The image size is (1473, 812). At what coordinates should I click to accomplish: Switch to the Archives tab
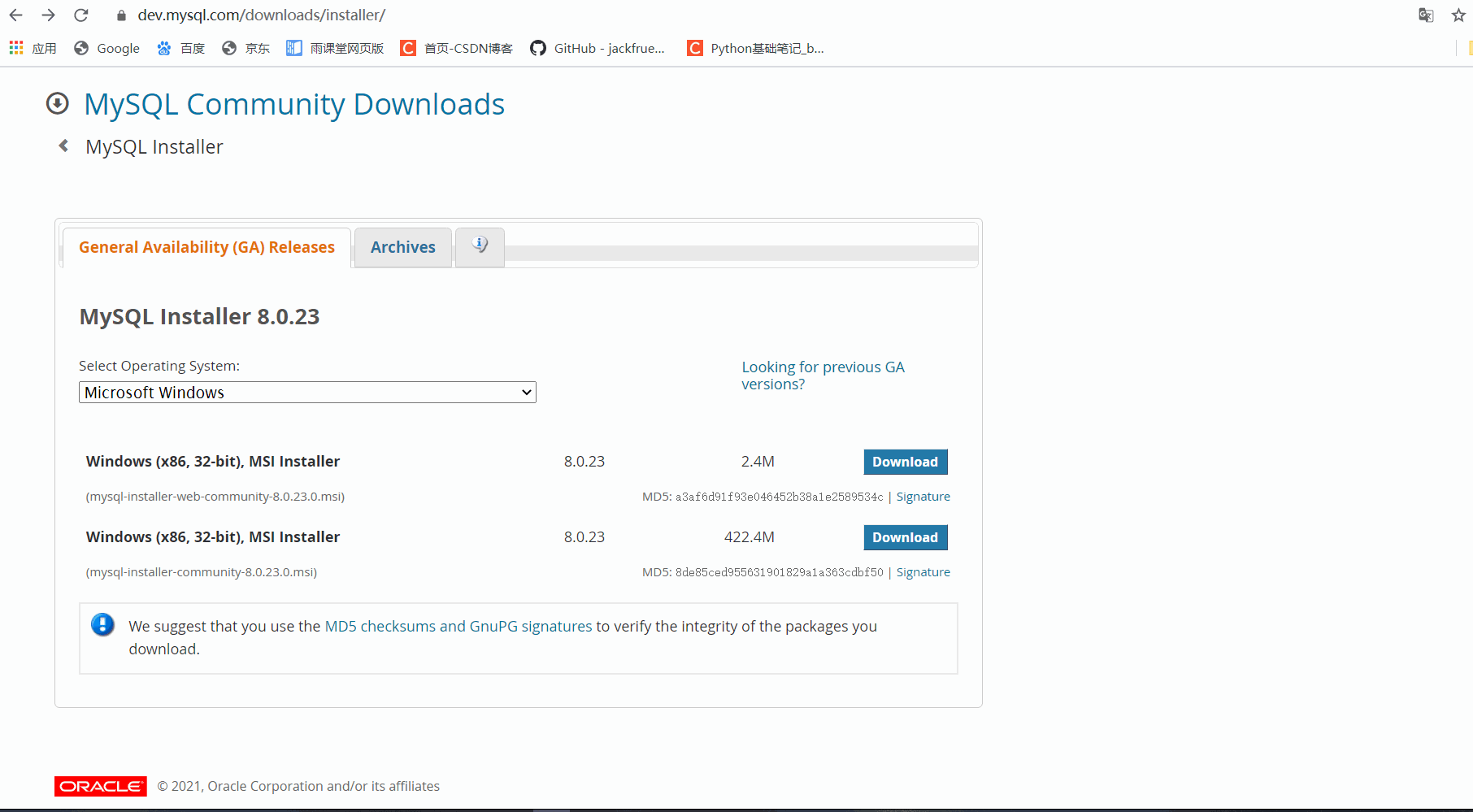(x=403, y=247)
